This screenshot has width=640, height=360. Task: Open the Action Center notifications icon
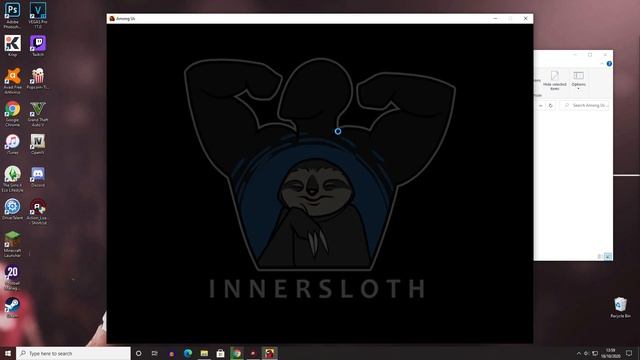[629, 353]
